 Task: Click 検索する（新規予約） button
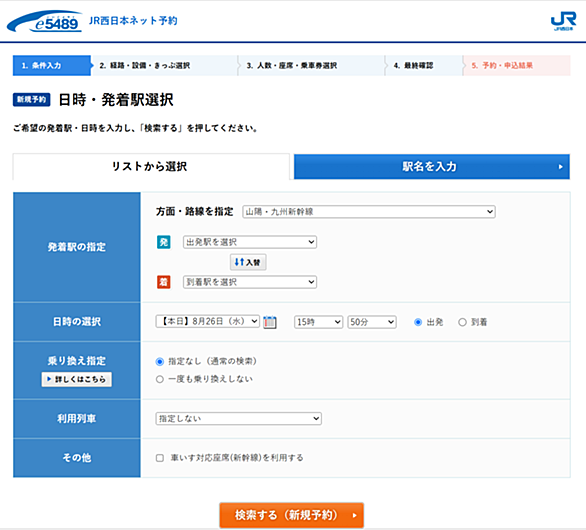[x=292, y=515]
